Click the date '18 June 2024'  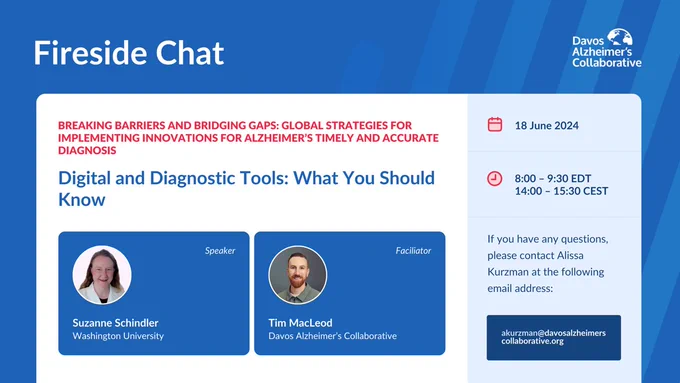546,126
